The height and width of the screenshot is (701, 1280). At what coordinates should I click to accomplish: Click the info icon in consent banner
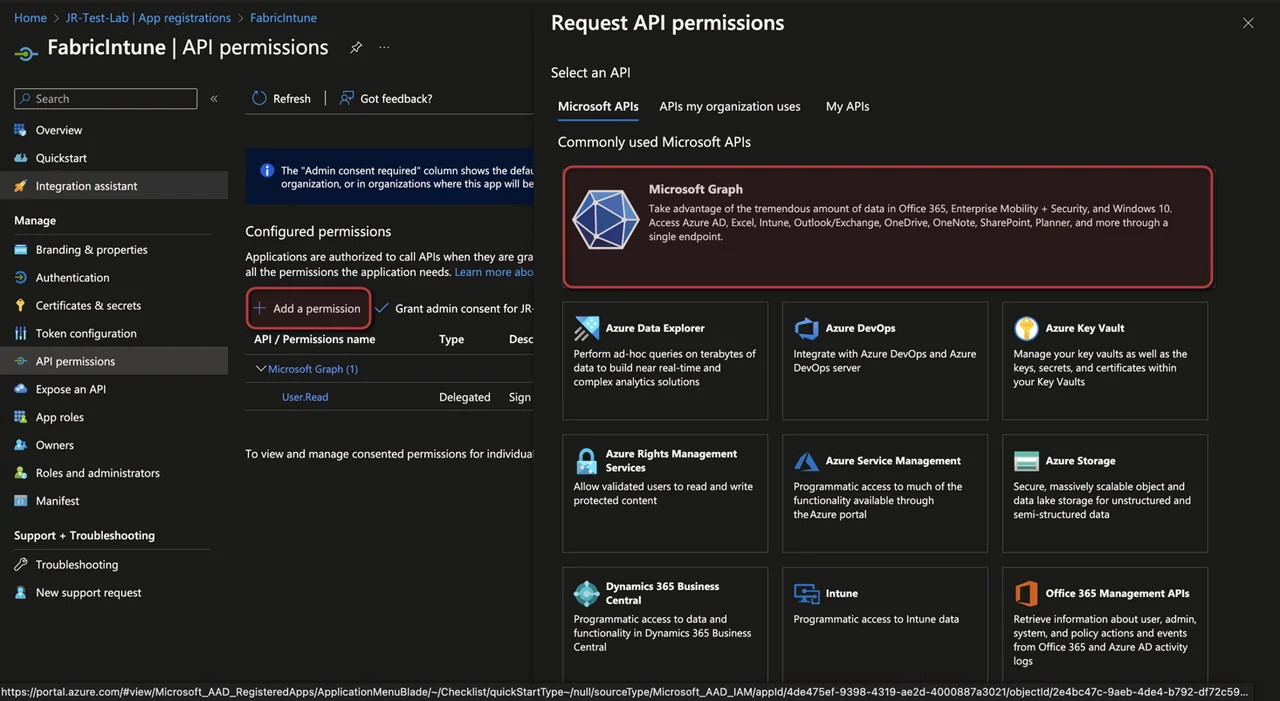coord(267,171)
